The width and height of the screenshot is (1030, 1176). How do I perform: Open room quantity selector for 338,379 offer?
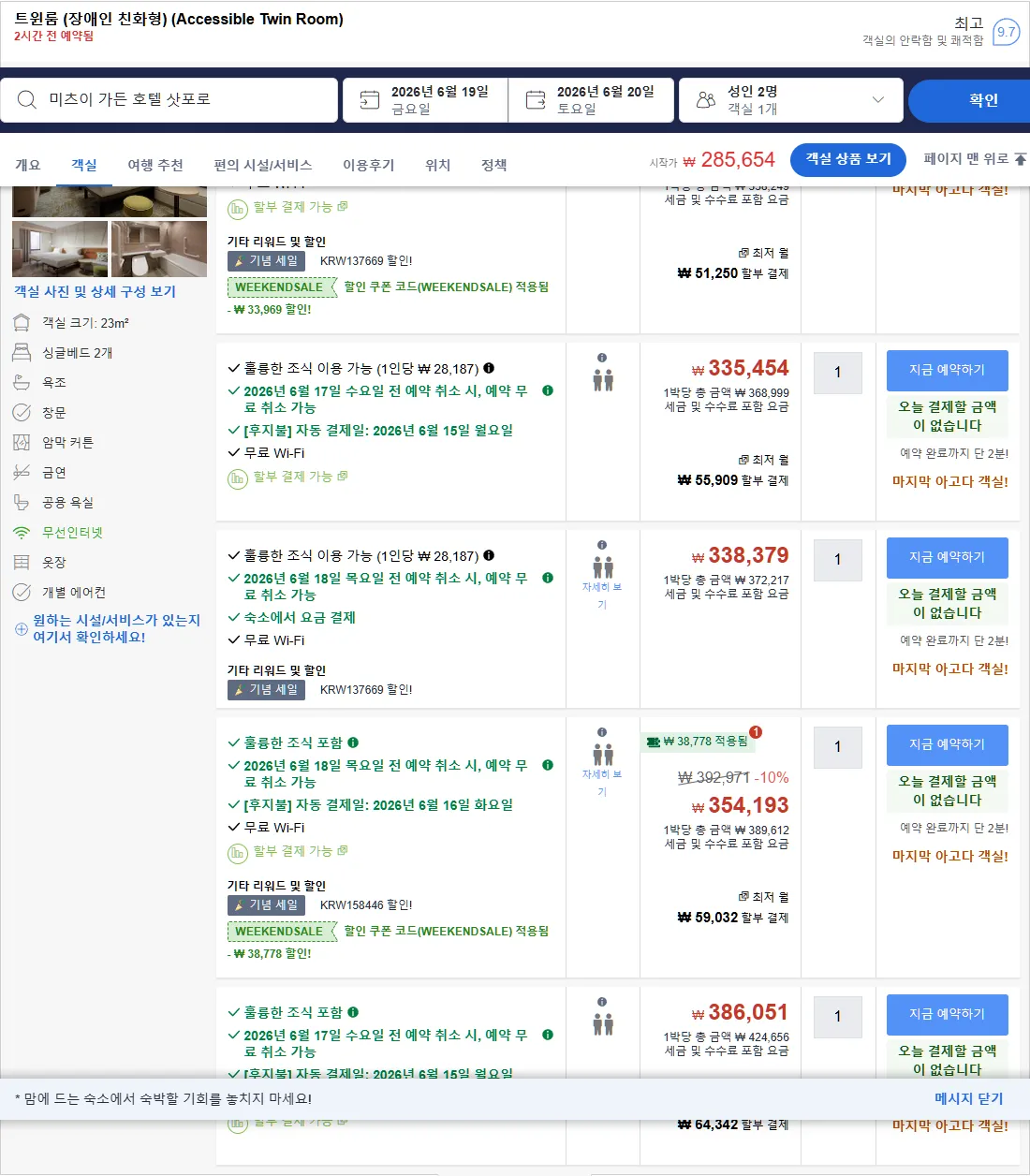click(x=838, y=560)
